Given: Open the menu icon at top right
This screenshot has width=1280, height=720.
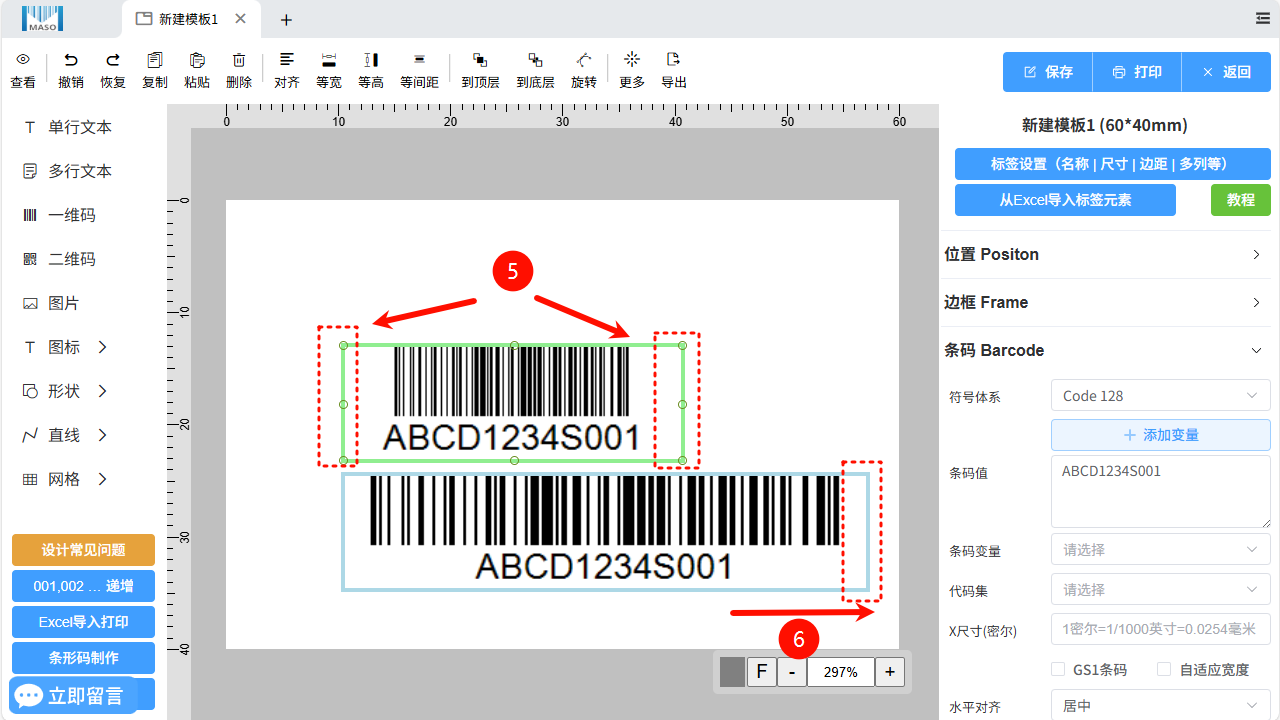Looking at the screenshot, I should [x=1263, y=18].
